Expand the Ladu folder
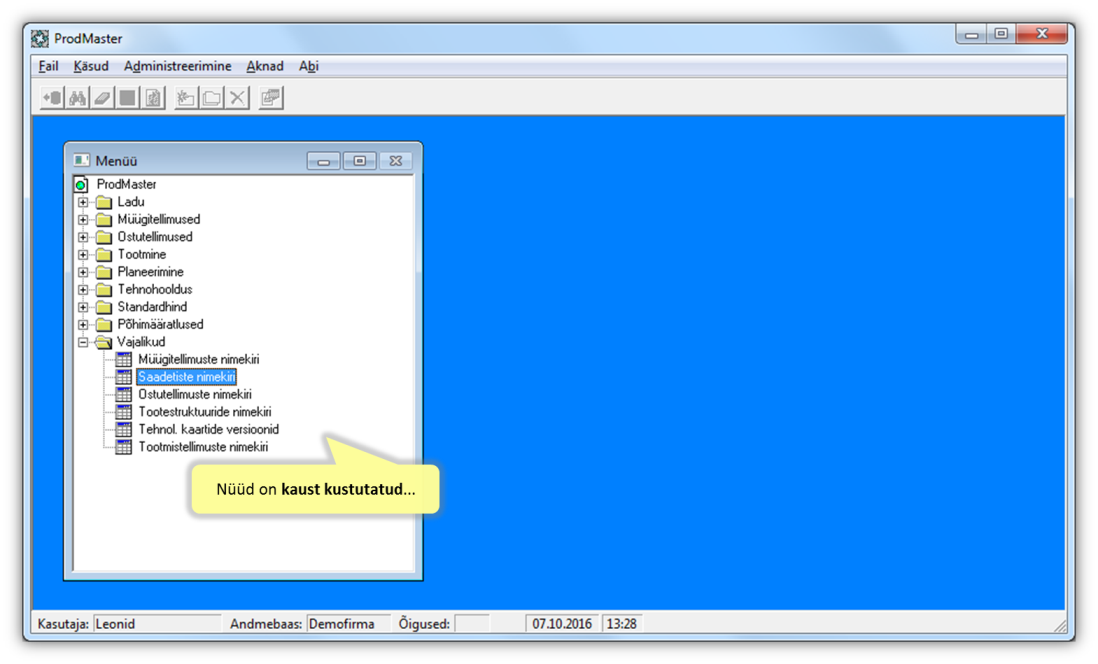The image size is (1098, 664). [x=83, y=202]
